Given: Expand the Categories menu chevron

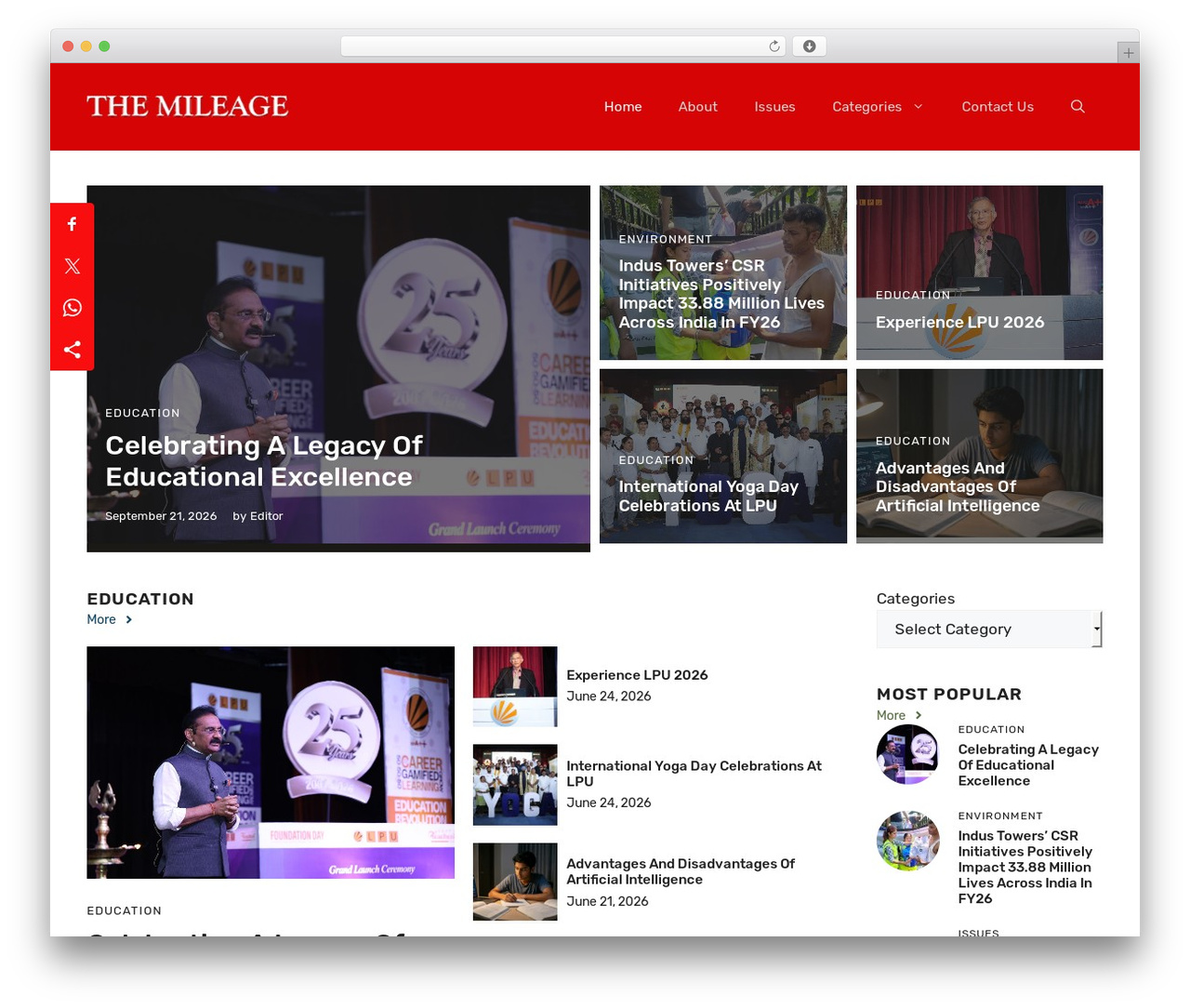Looking at the screenshot, I should click(x=918, y=107).
